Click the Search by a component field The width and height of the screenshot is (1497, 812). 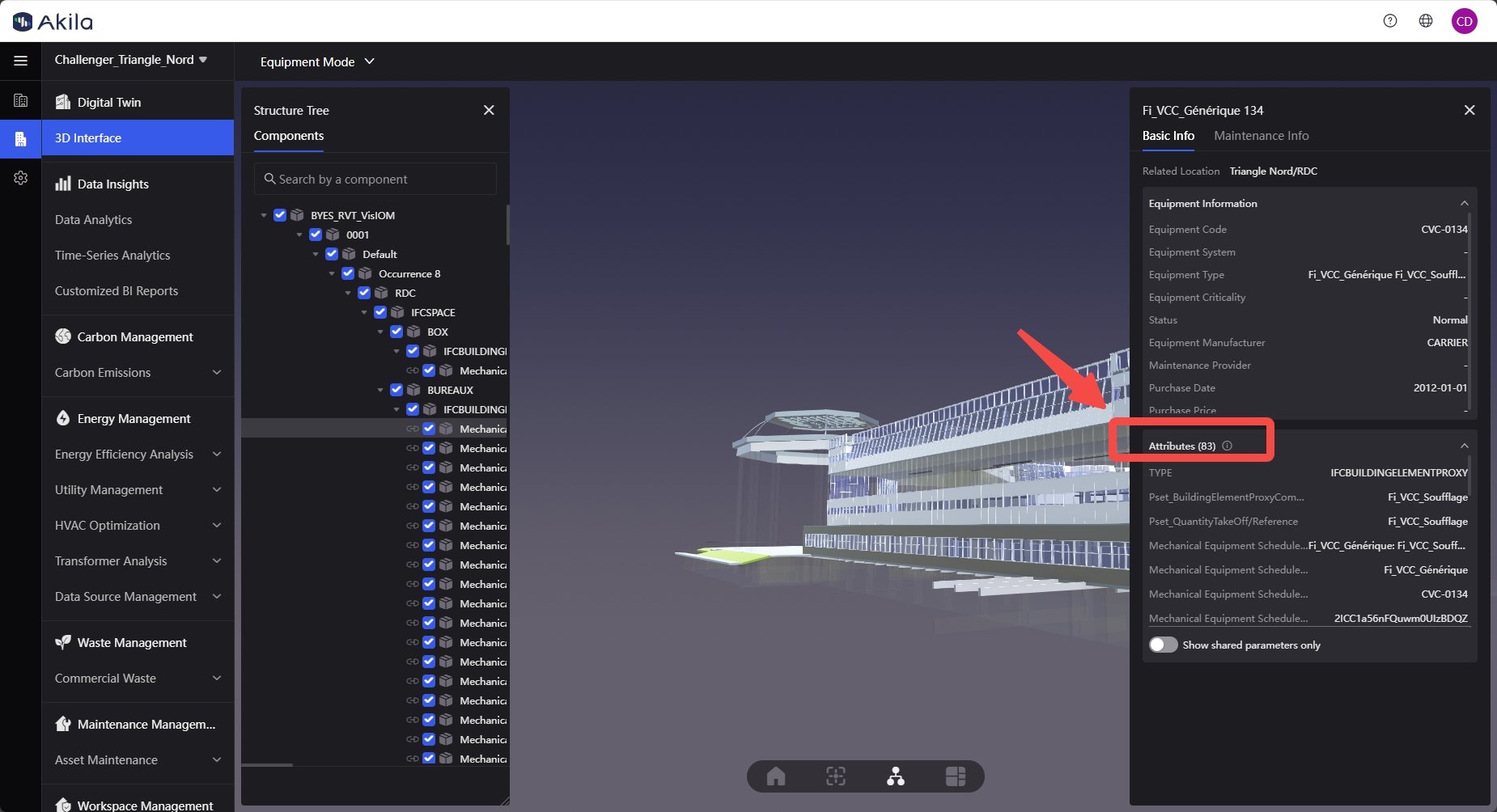[375, 179]
